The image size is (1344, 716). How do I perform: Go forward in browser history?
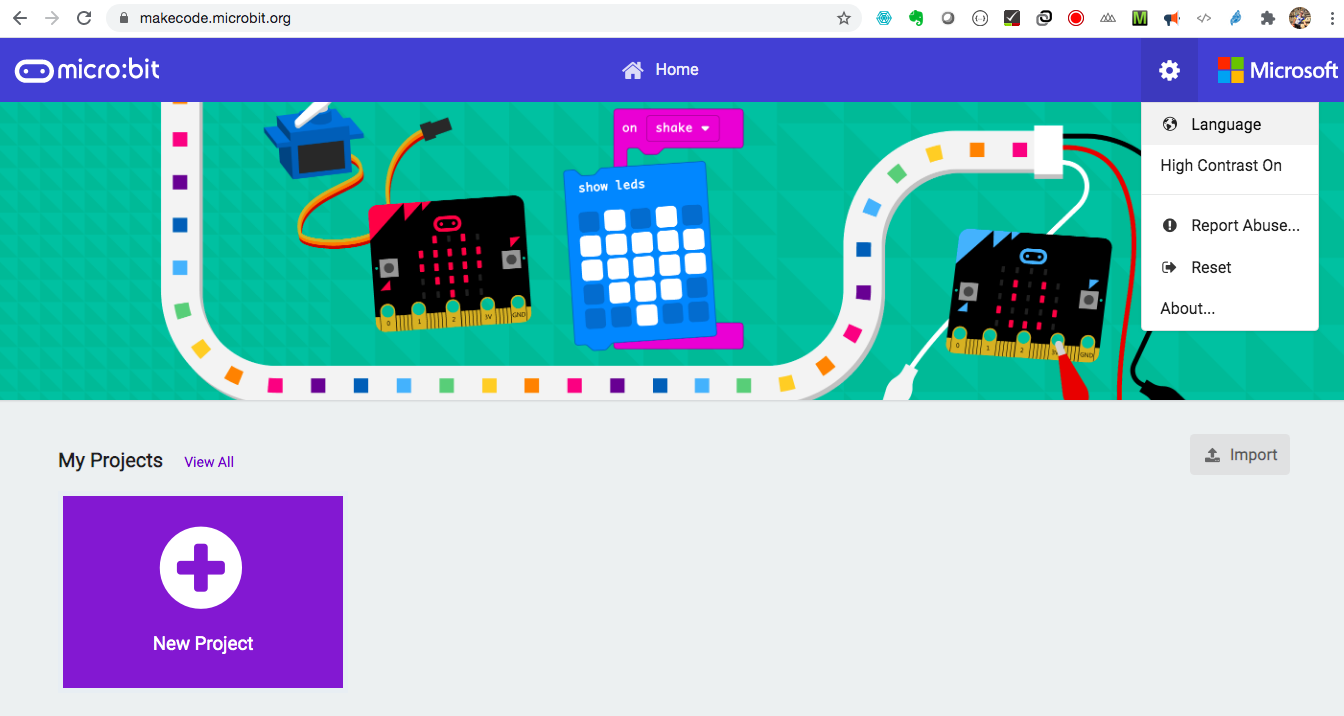tap(52, 18)
